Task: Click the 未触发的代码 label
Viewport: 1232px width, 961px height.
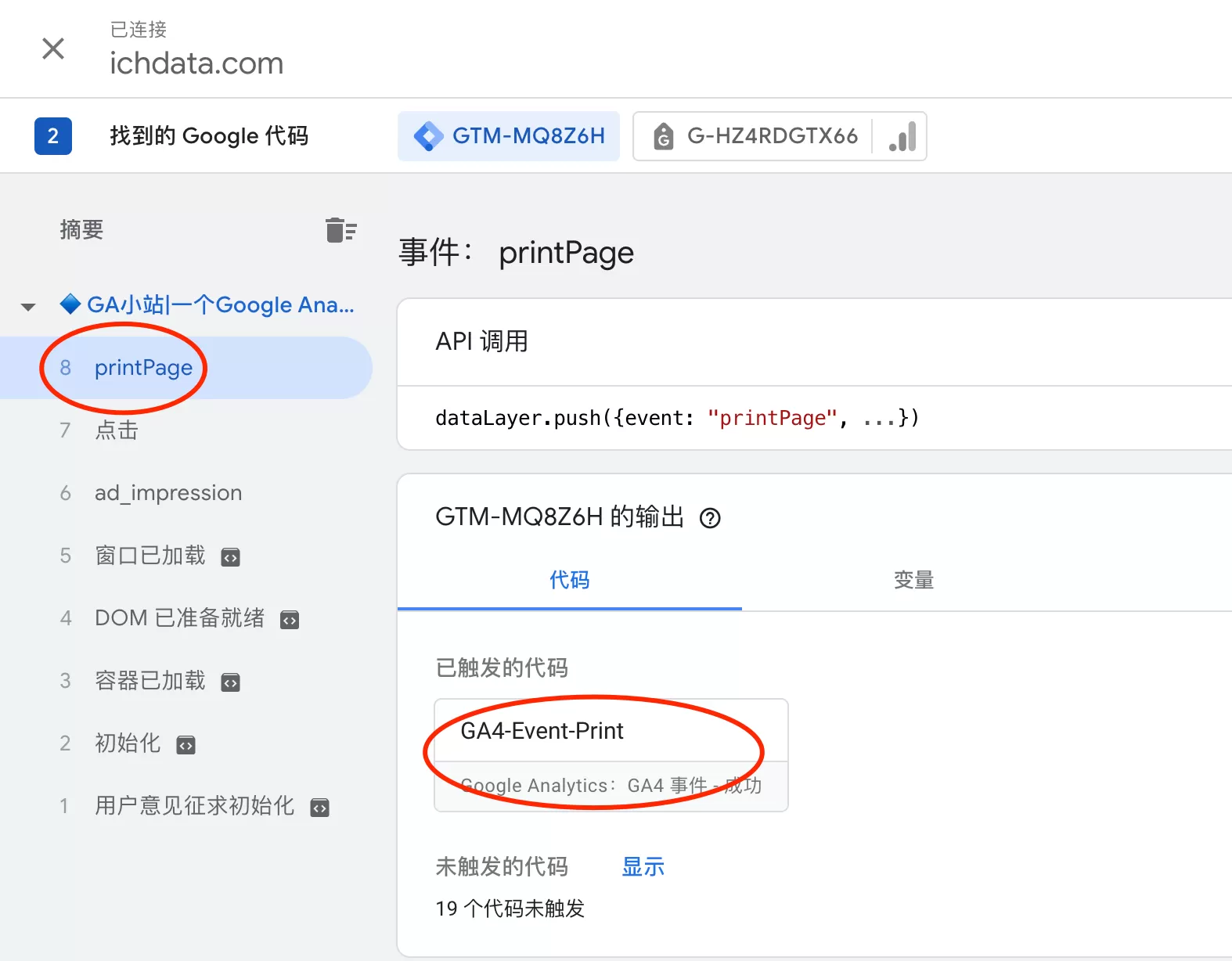Action: [502, 866]
